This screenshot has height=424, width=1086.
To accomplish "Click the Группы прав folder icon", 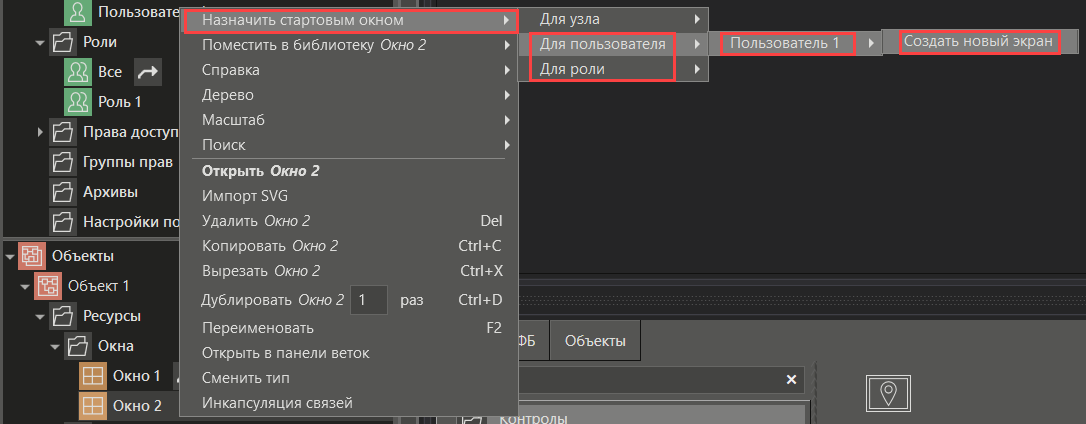I will point(63,162).
